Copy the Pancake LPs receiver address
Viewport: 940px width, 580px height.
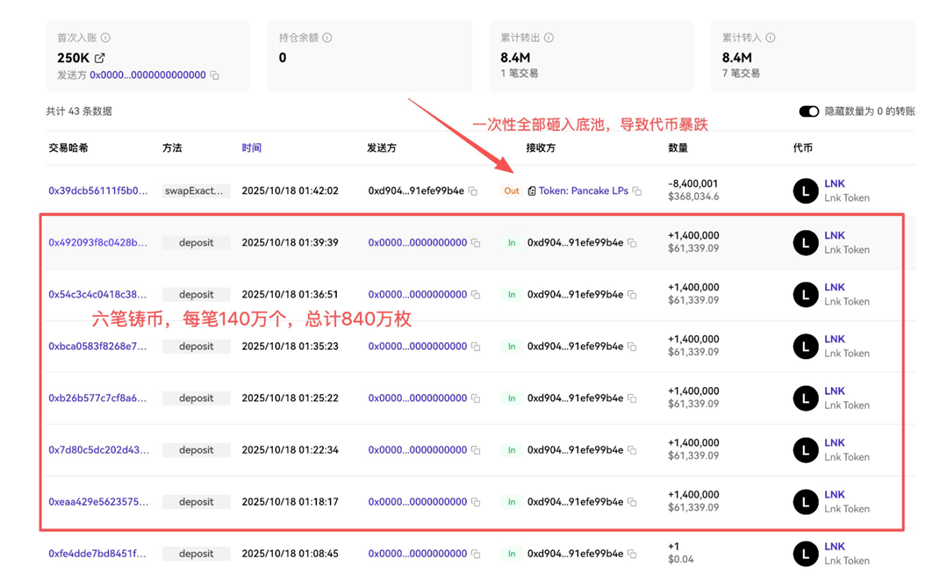pos(637,191)
